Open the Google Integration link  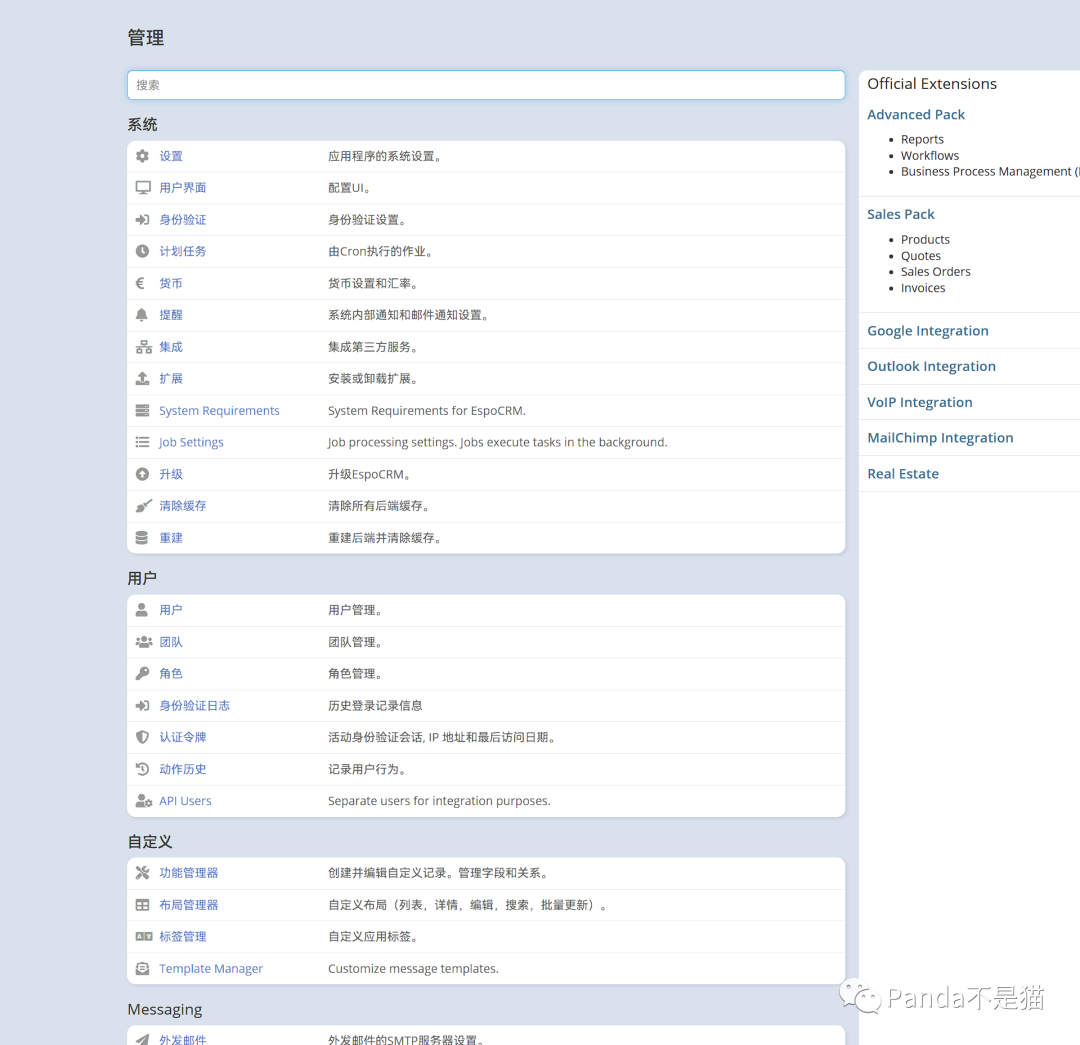point(927,331)
